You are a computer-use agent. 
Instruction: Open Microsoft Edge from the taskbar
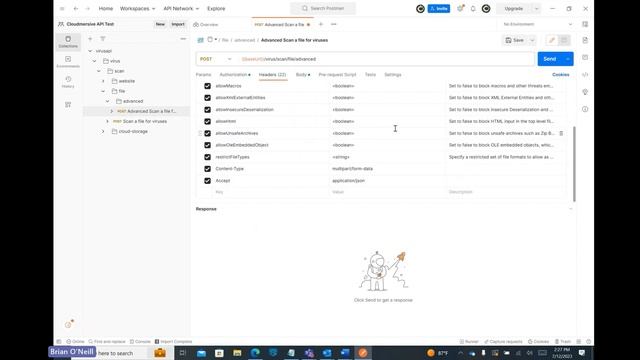pos(255,353)
